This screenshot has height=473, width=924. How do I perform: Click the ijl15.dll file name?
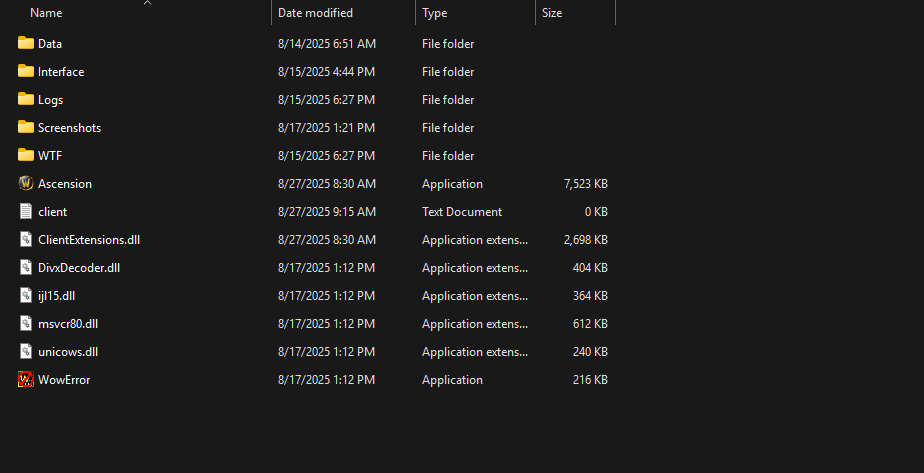(x=58, y=296)
